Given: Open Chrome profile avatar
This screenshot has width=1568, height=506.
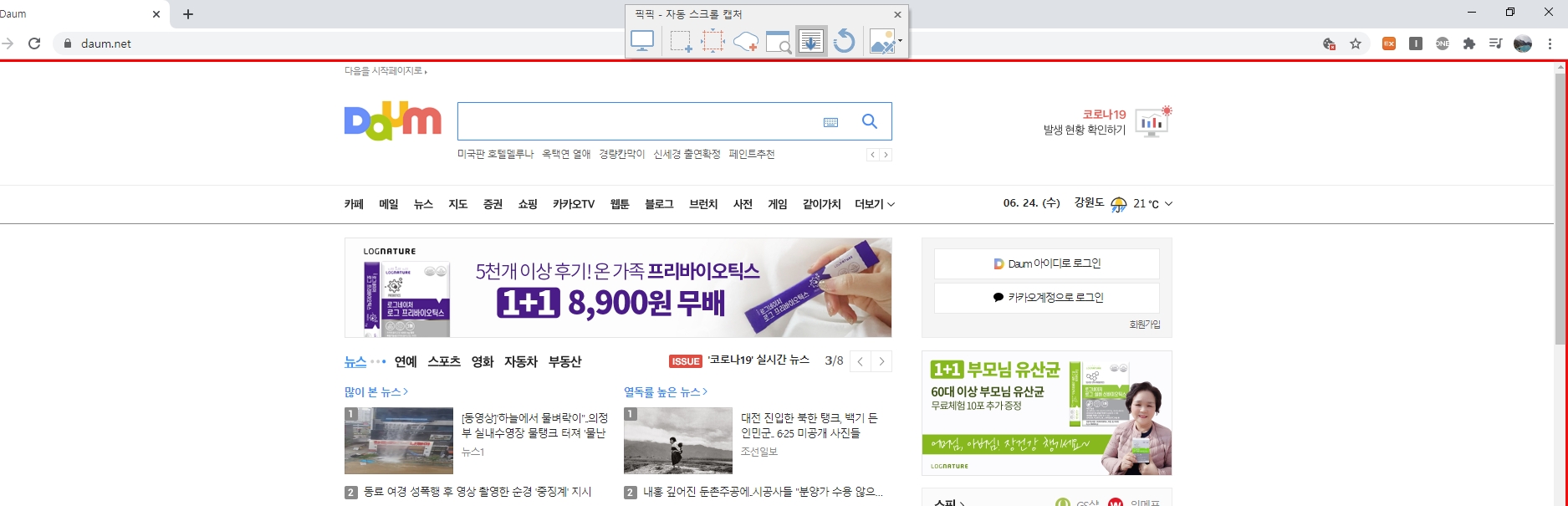Looking at the screenshot, I should tap(1523, 43).
